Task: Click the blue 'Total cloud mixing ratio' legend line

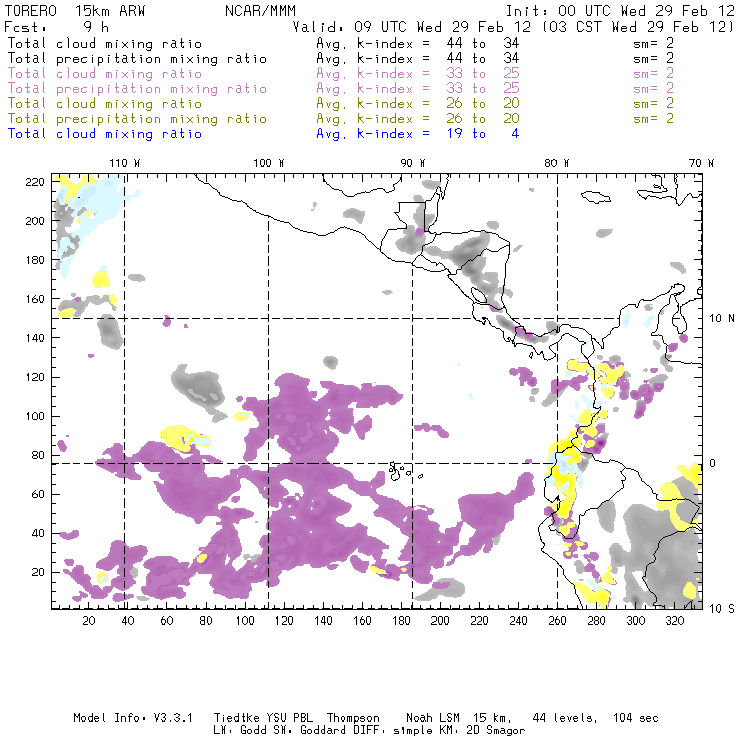Action: click(x=105, y=134)
